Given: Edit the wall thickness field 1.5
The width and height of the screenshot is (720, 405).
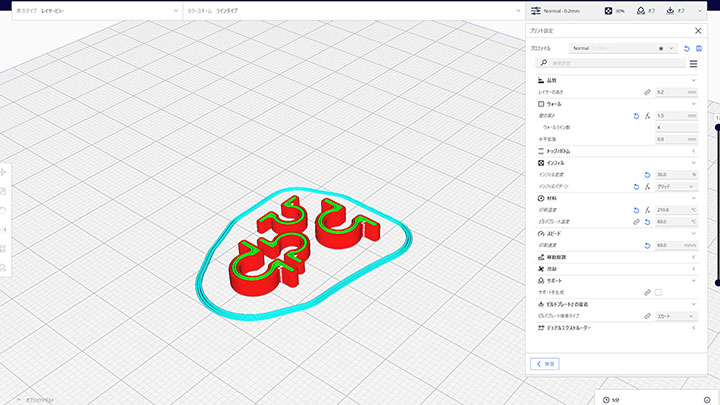Looking at the screenshot, I should (676, 116).
